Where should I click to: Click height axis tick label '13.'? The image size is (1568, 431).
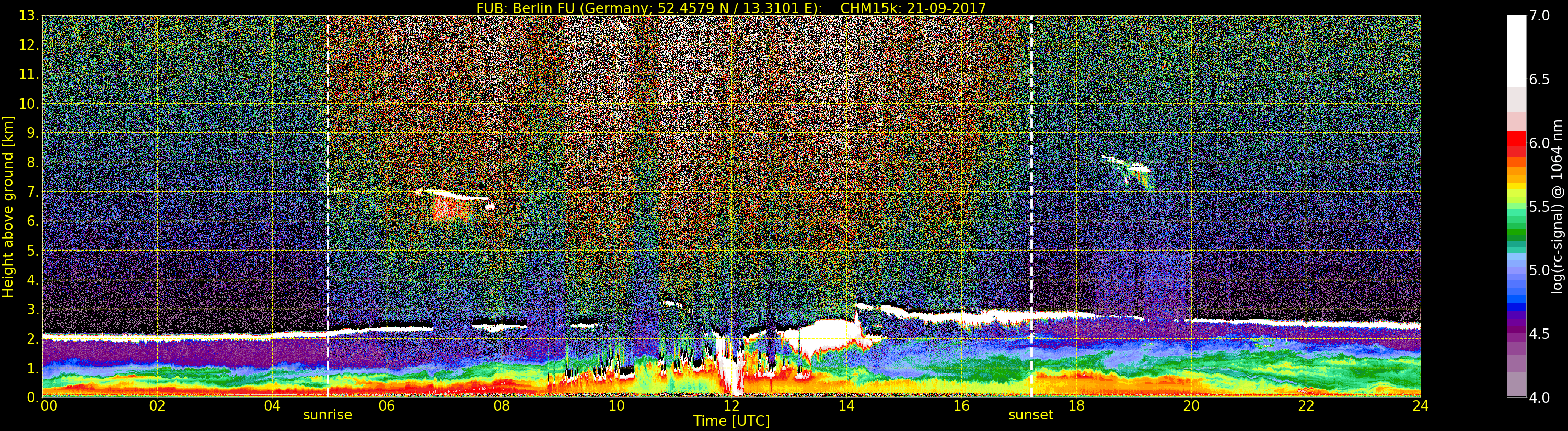28,16
